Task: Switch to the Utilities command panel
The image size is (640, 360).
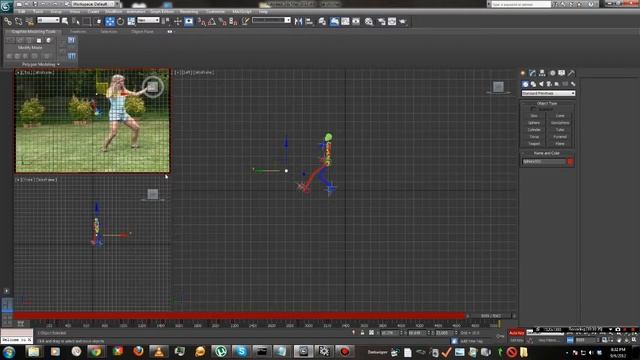Action: 571,73
